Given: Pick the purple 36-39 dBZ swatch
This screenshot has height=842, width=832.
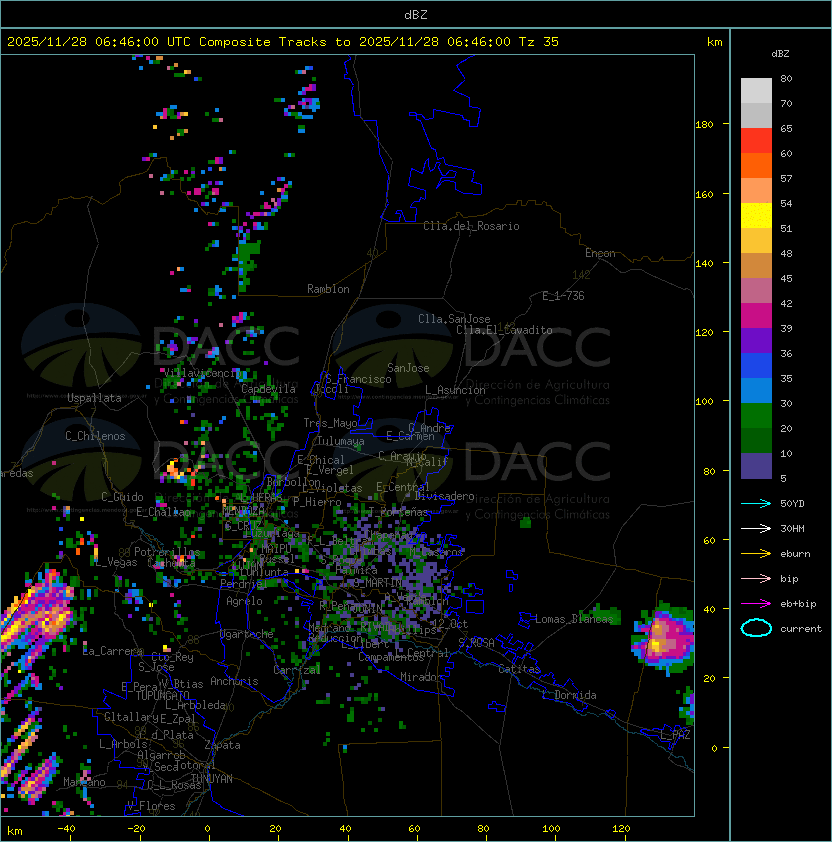Looking at the screenshot, I should coord(756,340).
